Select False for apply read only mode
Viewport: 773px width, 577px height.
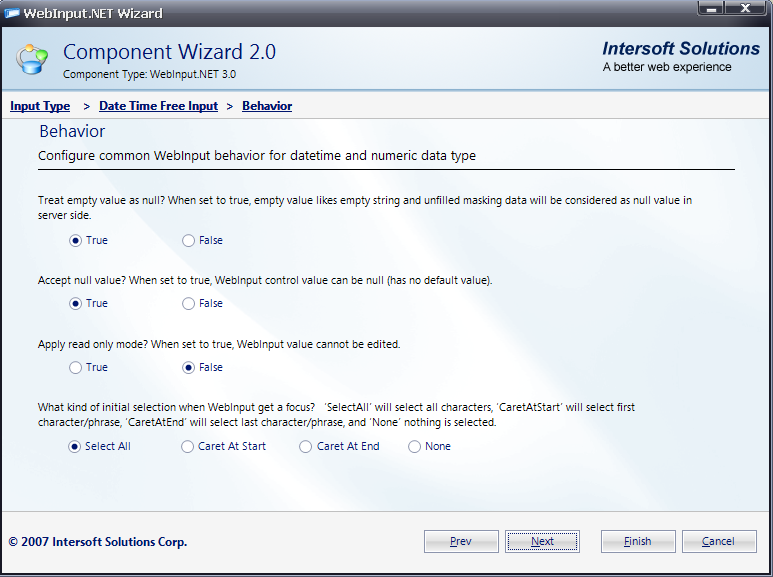click(189, 367)
